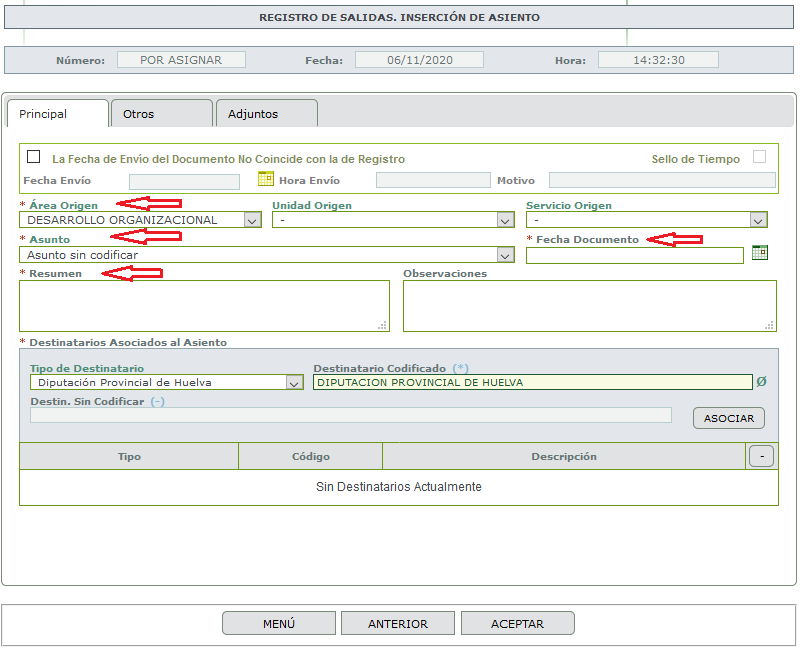Go back with the ANTERIOR button
This screenshot has height=651, width=802.
[398, 623]
